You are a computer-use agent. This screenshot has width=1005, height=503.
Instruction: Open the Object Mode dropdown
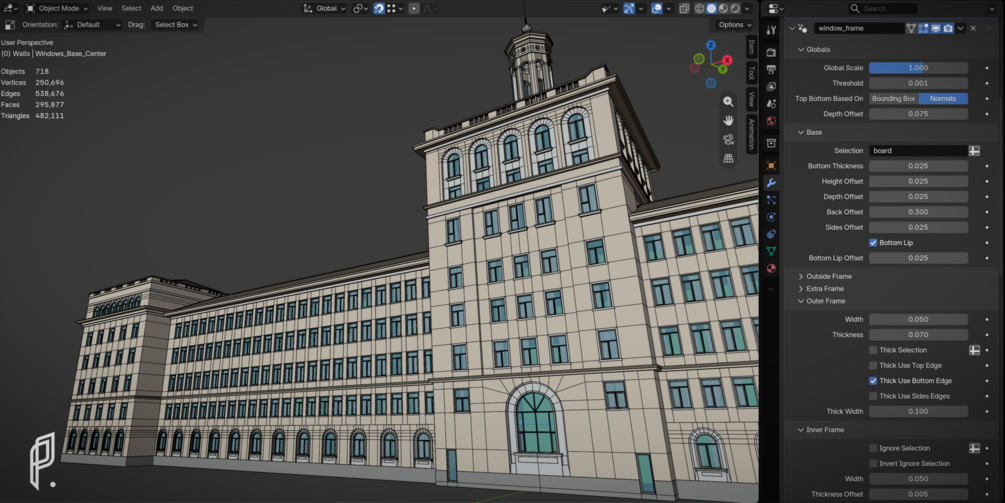point(56,8)
